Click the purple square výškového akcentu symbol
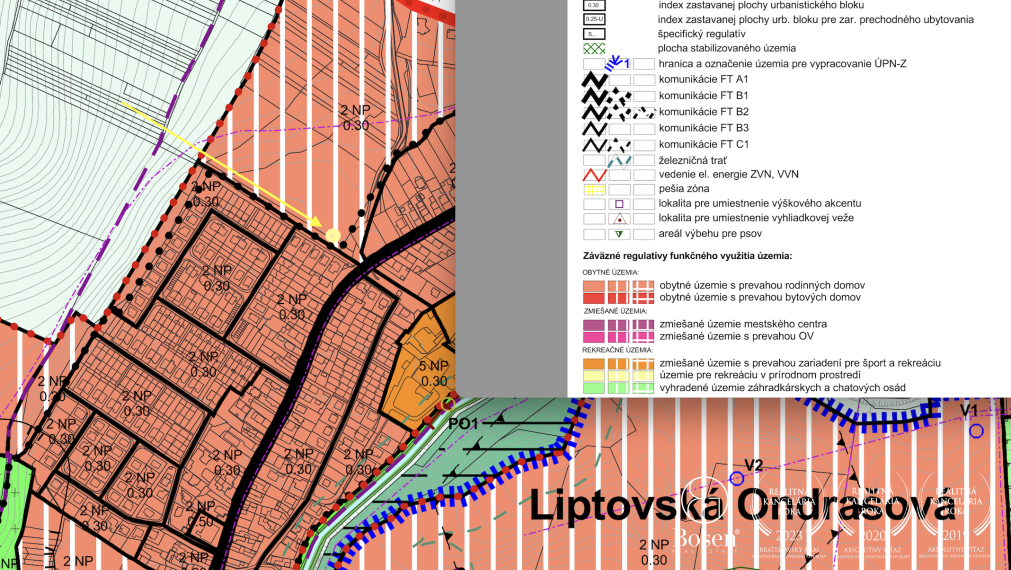This screenshot has height=570, width=1011. [x=620, y=204]
